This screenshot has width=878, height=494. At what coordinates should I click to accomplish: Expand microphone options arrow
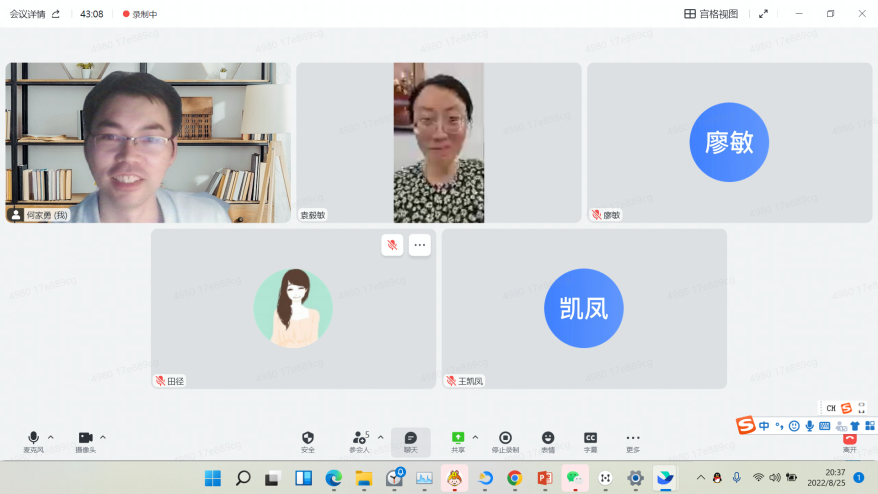click(x=51, y=437)
